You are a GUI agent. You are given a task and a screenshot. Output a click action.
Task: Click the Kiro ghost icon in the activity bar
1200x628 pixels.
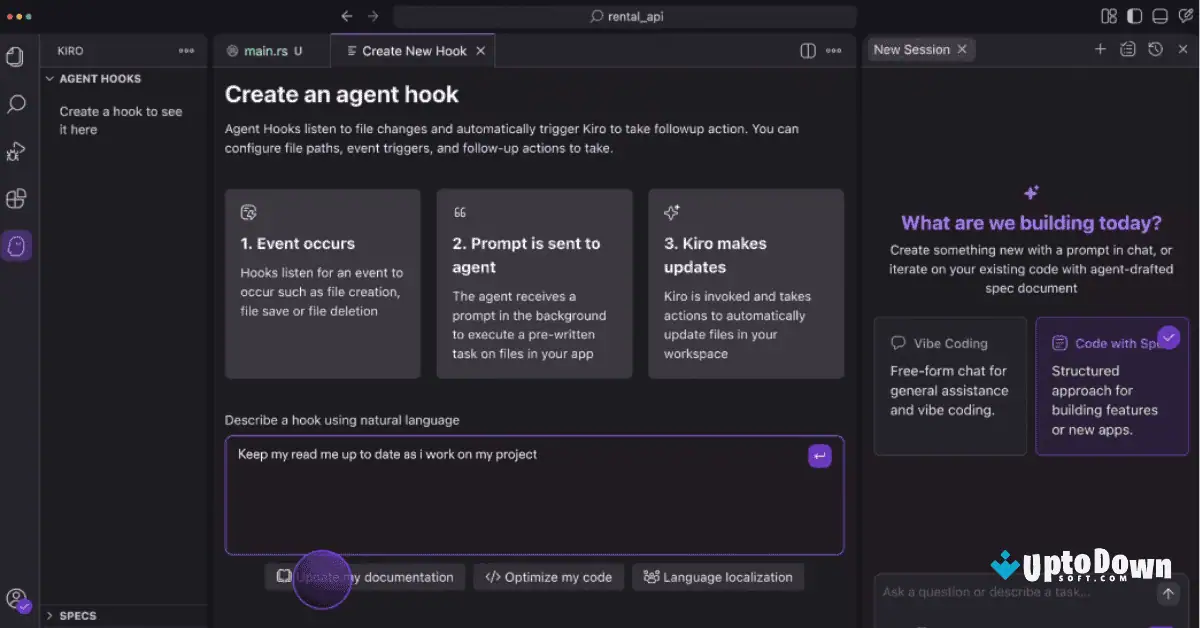click(x=16, y=245)
